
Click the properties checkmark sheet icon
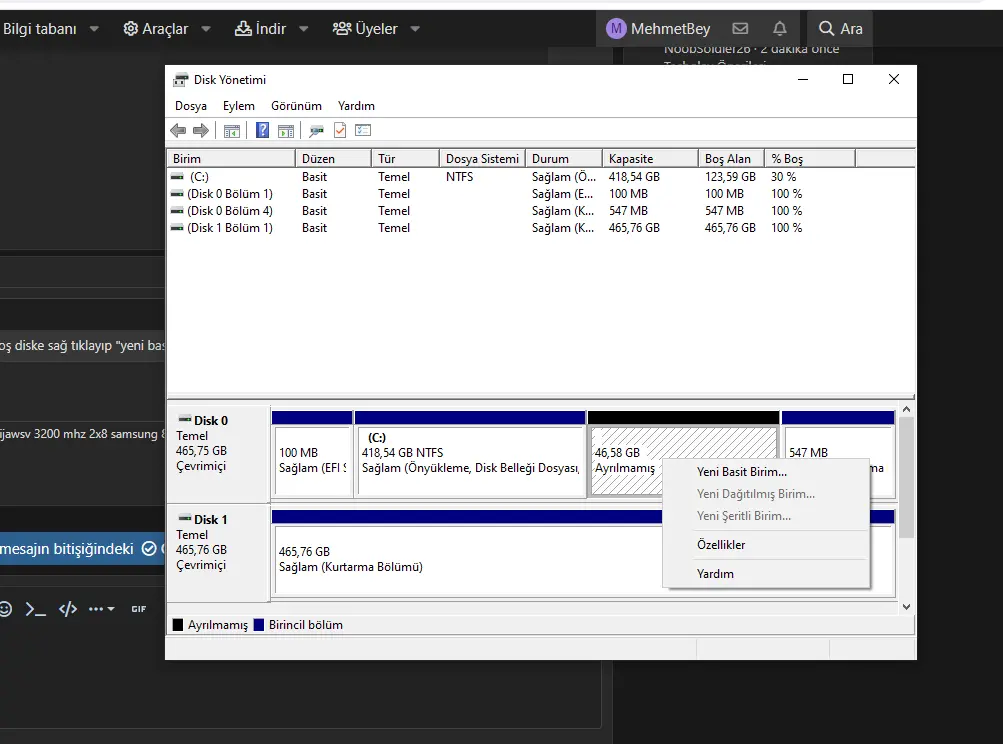pyautogui.click(x=340, y=131)
